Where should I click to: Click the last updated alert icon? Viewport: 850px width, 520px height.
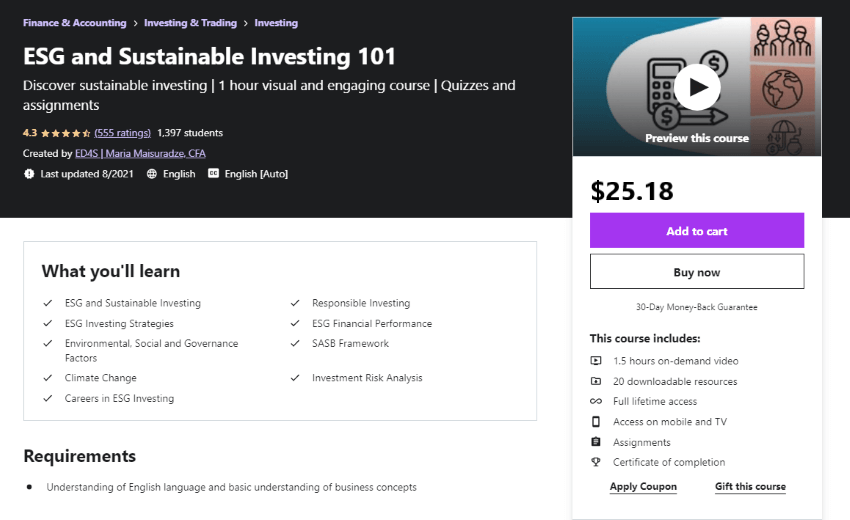tap(29, 174)
